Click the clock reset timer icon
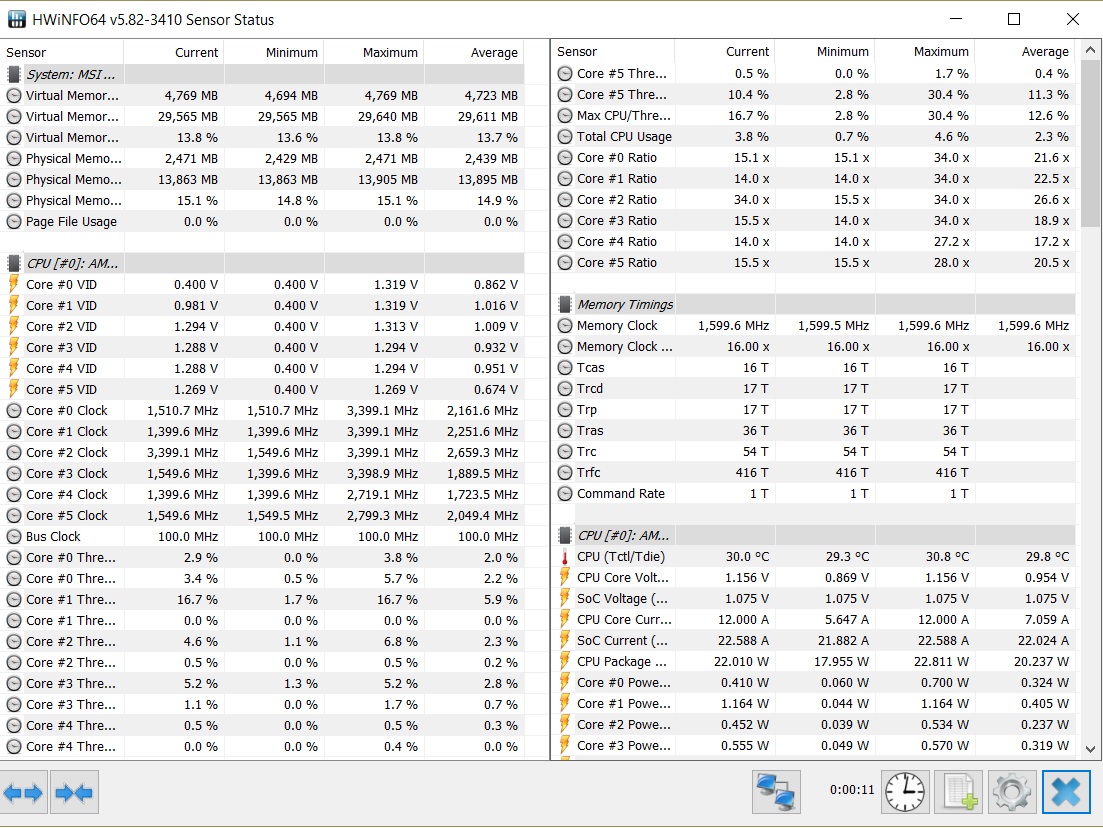This screenshot has height=828, width=1103. [x=905, y=792]
